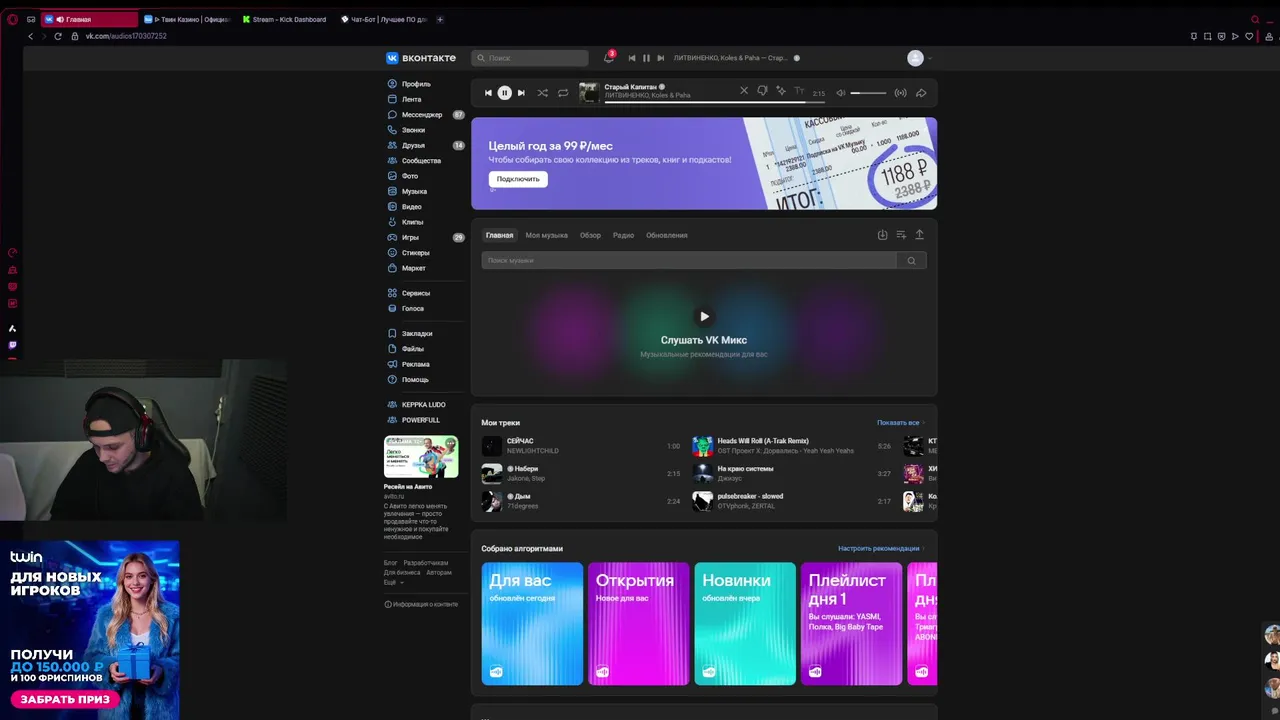Remove current track with the X icon
The image size is (1280, 720).
pos(744,91)
